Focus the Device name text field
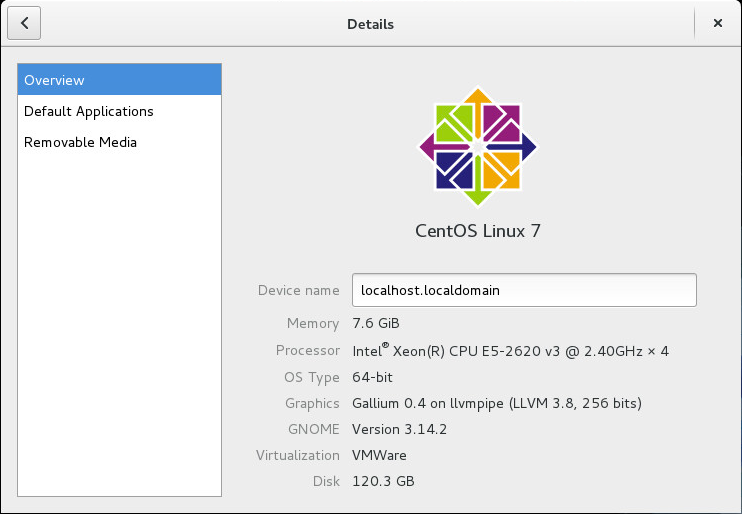 (523, 290)
